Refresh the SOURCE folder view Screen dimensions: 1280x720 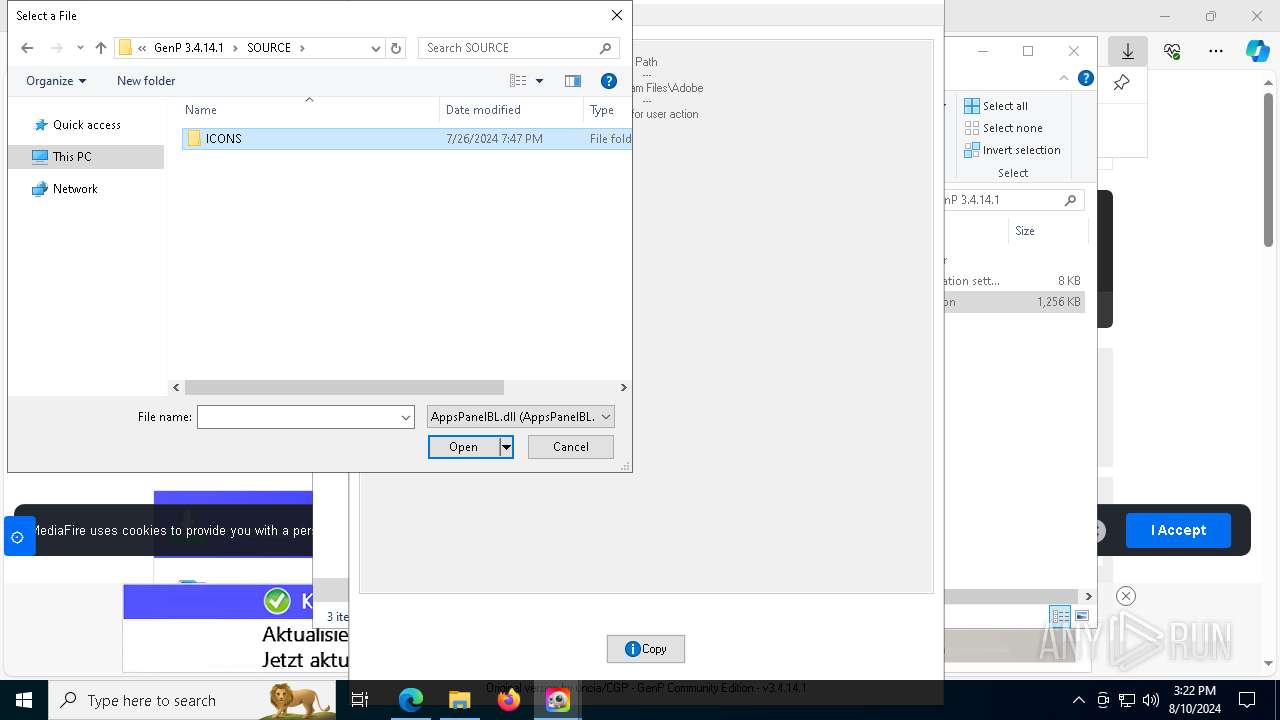click(396, 48)
